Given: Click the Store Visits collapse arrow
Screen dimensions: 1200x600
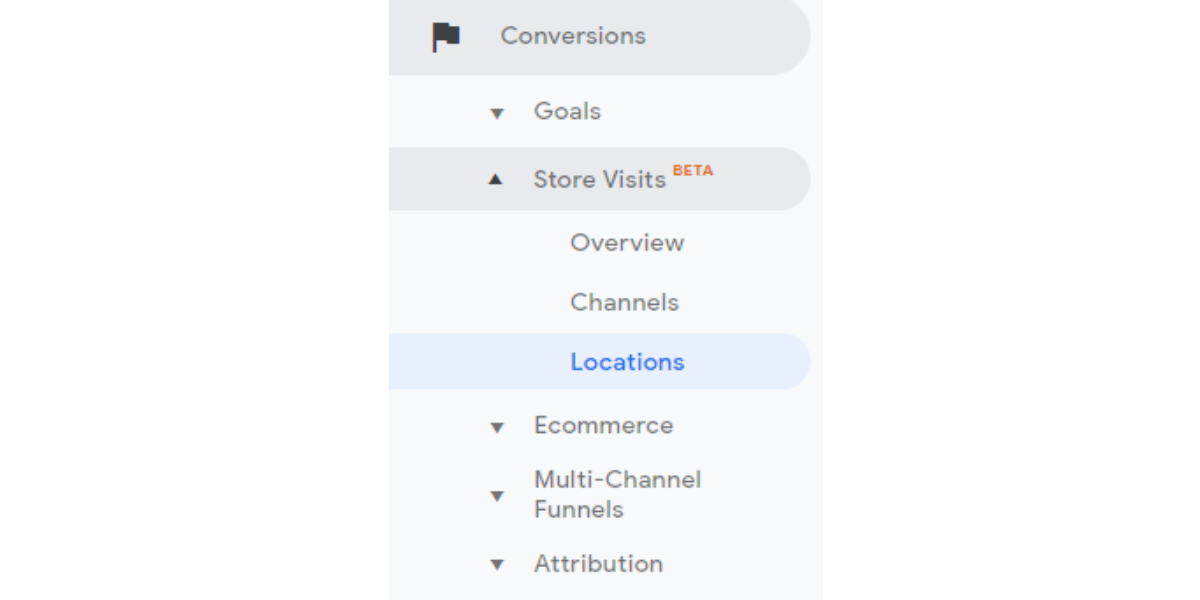Looking at the screenshot, I should point(497,179).
